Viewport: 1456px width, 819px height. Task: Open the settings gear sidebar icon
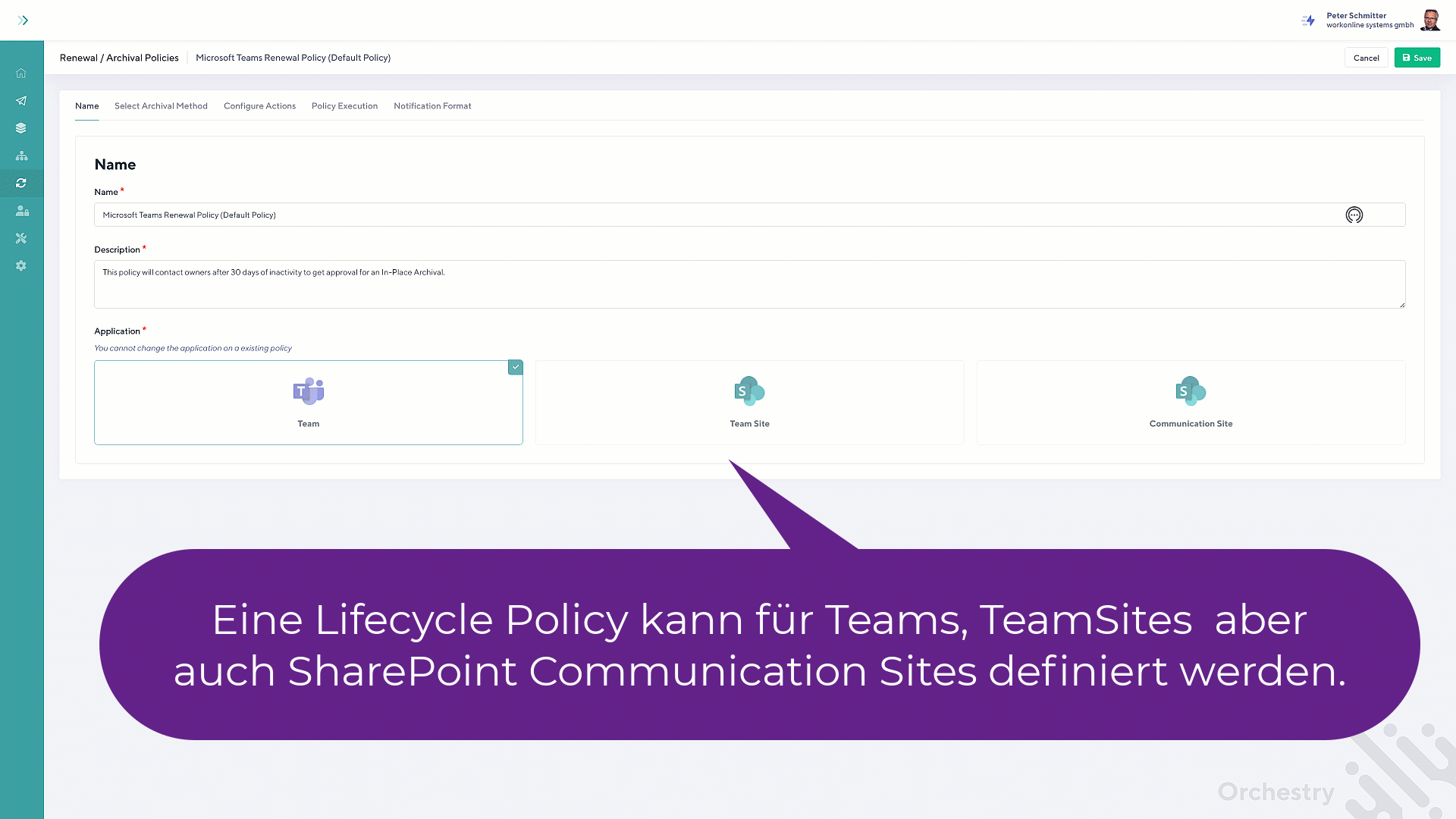(21, 266)
